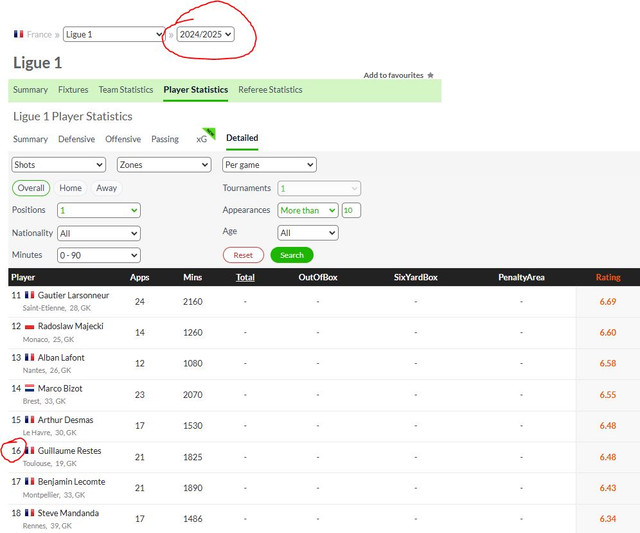Open the Tournaments dropdown
Viewport: 640px width, 533px height.
(319, 188)
